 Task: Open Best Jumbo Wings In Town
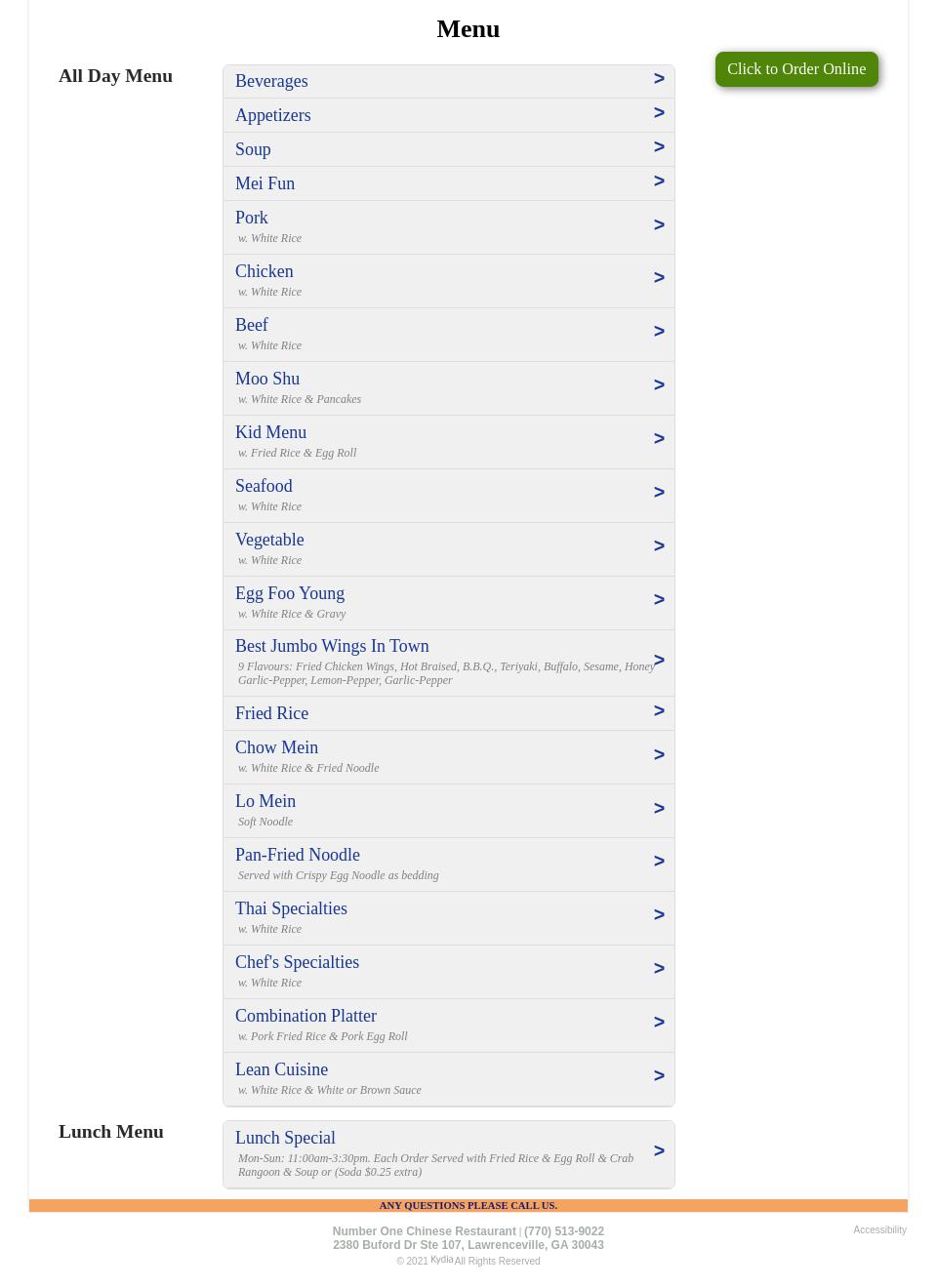332,646
